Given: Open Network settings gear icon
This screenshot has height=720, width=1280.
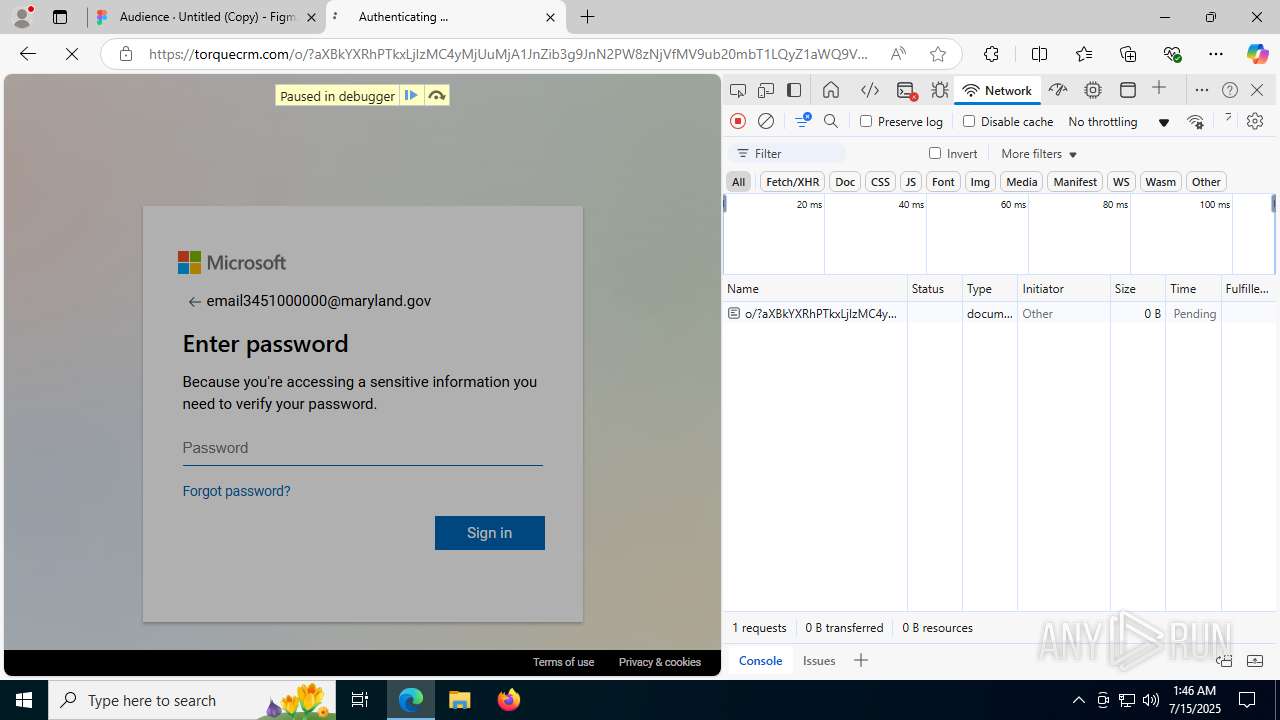Looking at the screenshot, I should coord(1255,121).
